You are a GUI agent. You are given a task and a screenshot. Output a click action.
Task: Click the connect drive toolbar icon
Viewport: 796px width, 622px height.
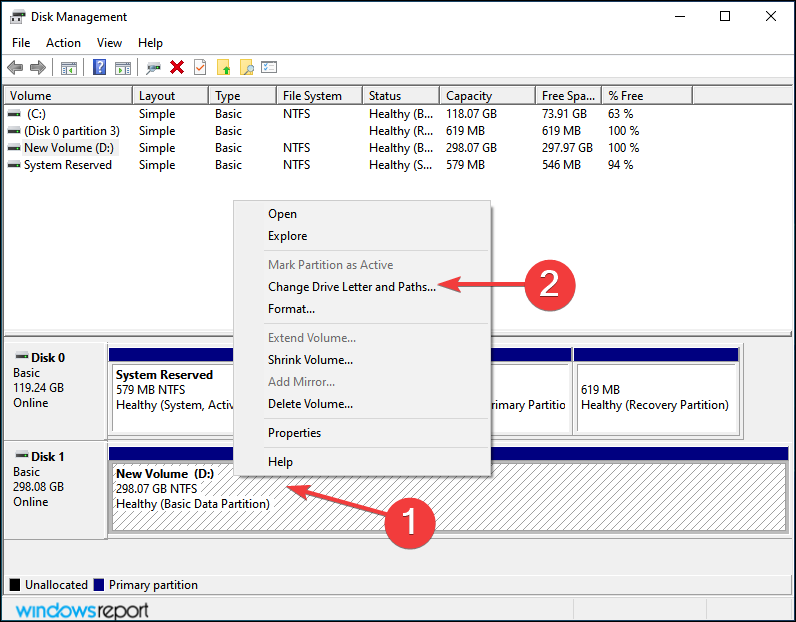coord(153,67)
